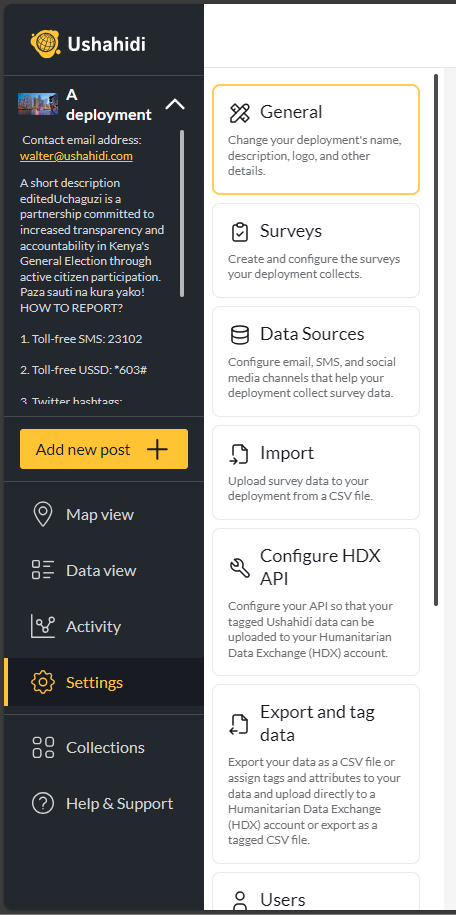Click the Configure HDX API wrench icon
This screenshot has height=915, width=456.
click(x=240, y=567)
